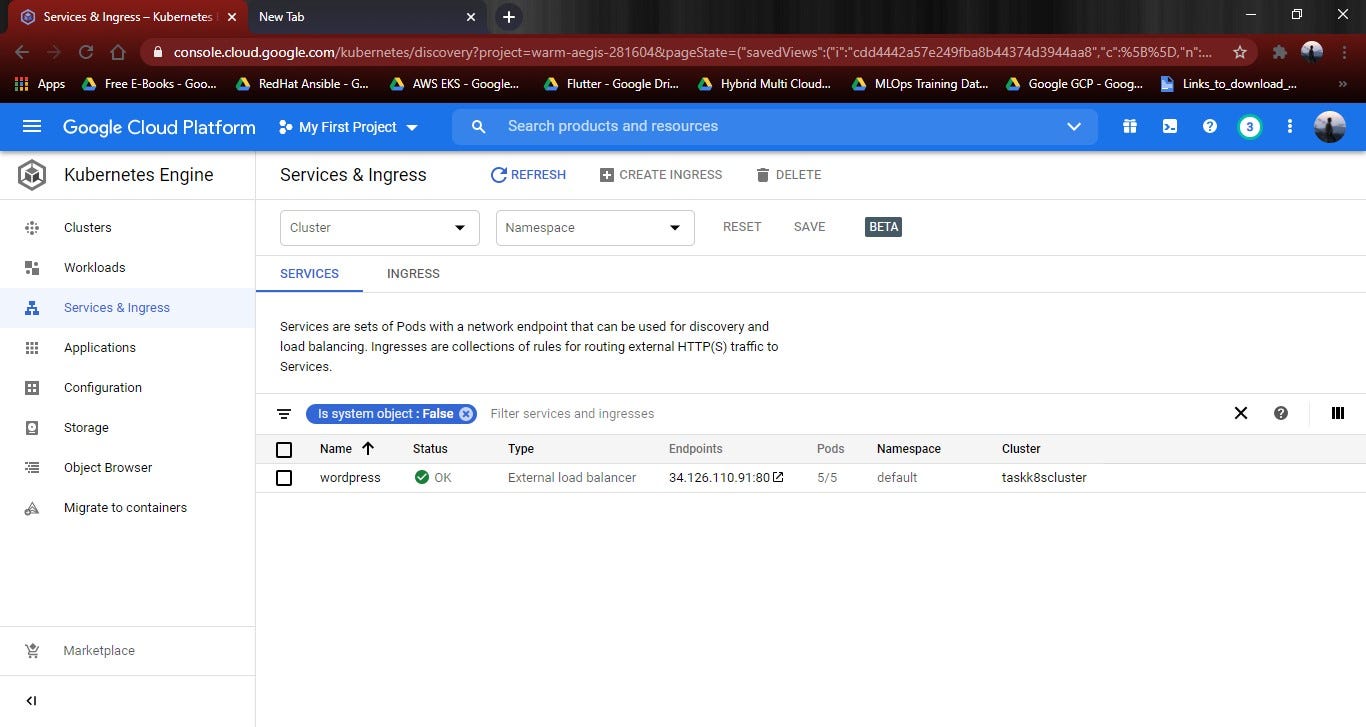Click the SAVE button
Viewport: 1366px width, 727px height.
tap(809, 227)
